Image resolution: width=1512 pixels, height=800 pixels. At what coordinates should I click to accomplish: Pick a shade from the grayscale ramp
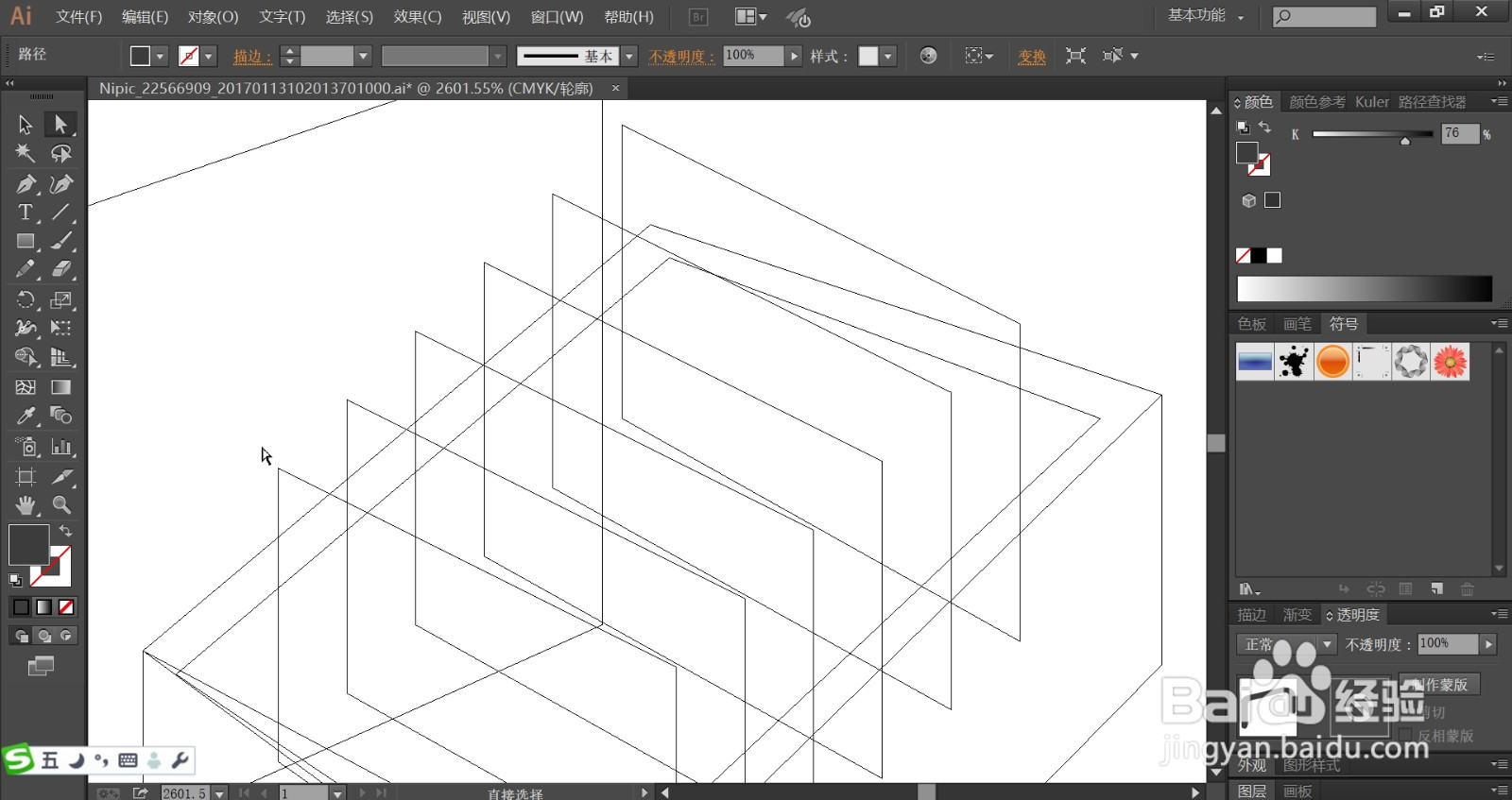tap(1365, 289)
